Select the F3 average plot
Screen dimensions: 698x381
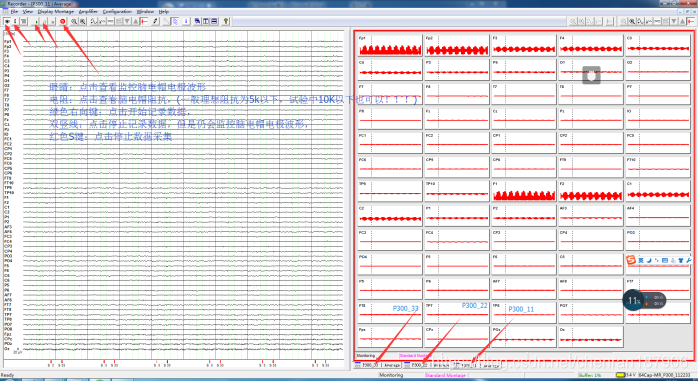[524, 45]
